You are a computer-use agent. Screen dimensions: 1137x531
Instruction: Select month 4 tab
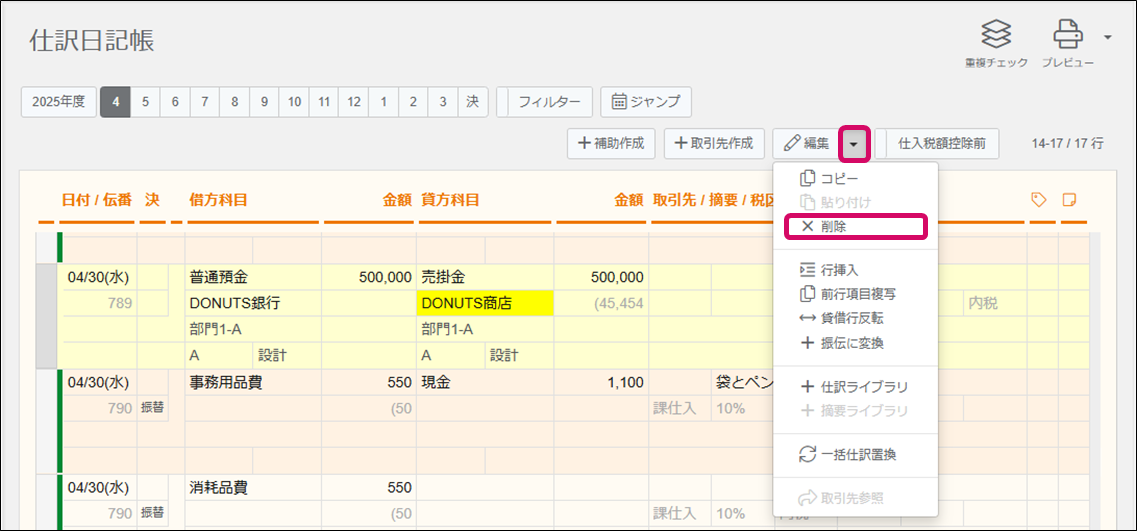click(x=115, y=101)
